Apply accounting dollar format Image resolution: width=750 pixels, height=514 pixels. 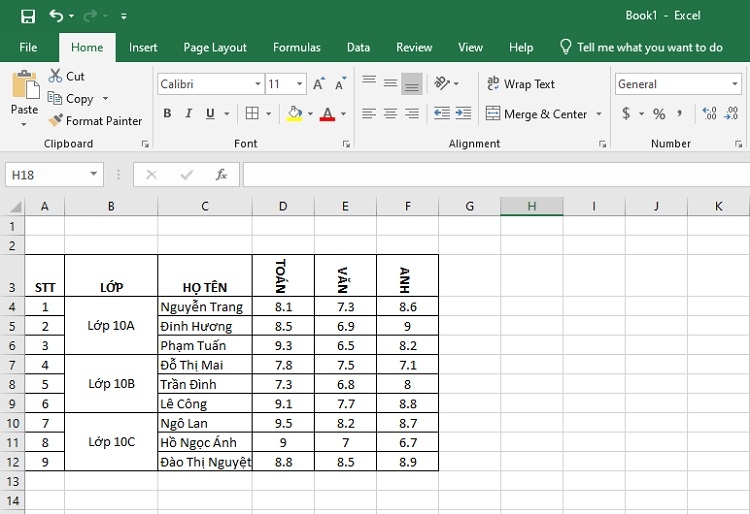[x=626, y=114]
